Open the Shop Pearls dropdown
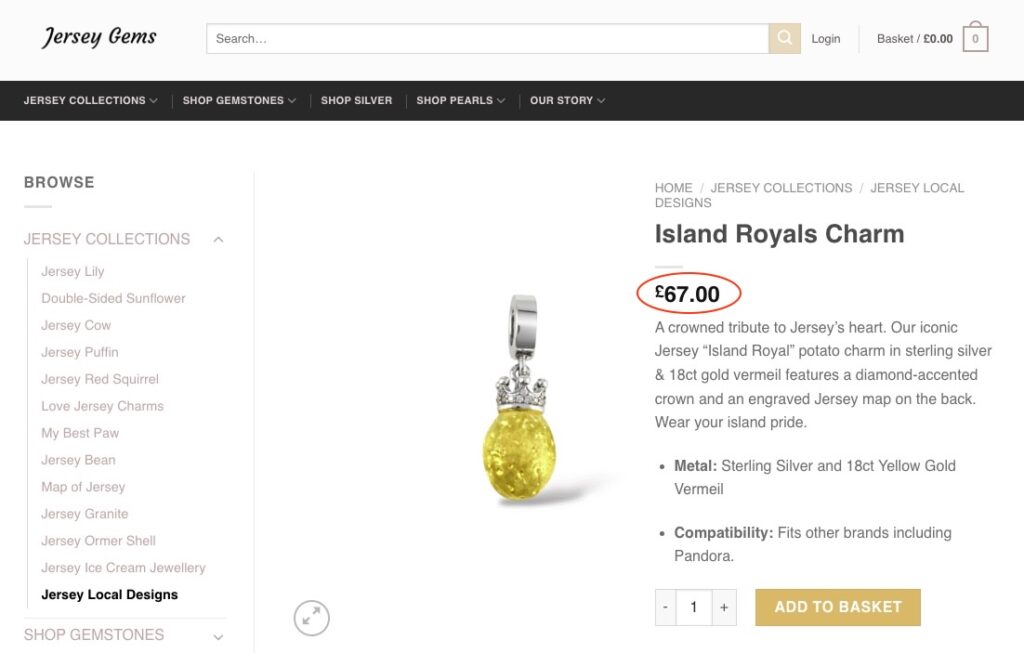 (460, 100)
